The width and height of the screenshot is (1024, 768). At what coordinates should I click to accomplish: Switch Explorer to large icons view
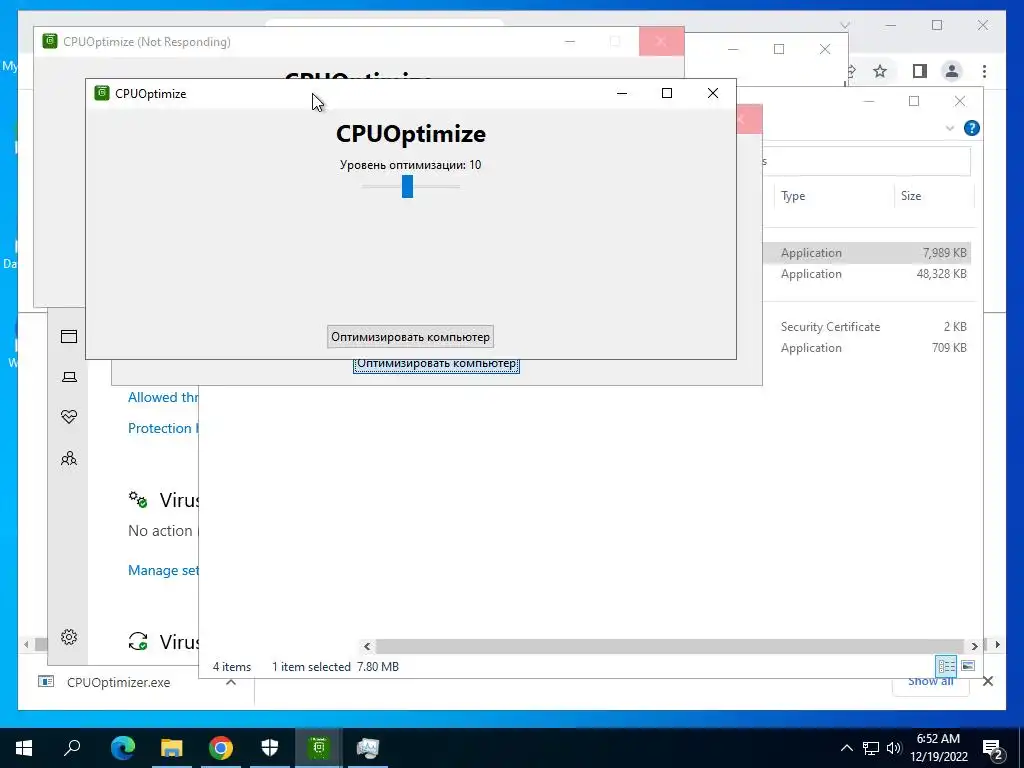(x=968, y=666)
